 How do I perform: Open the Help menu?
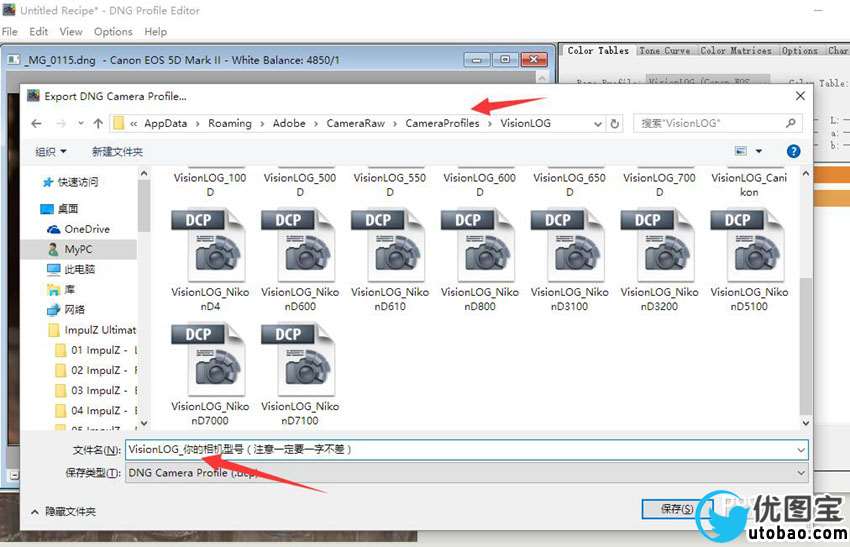tap(156, 32)
